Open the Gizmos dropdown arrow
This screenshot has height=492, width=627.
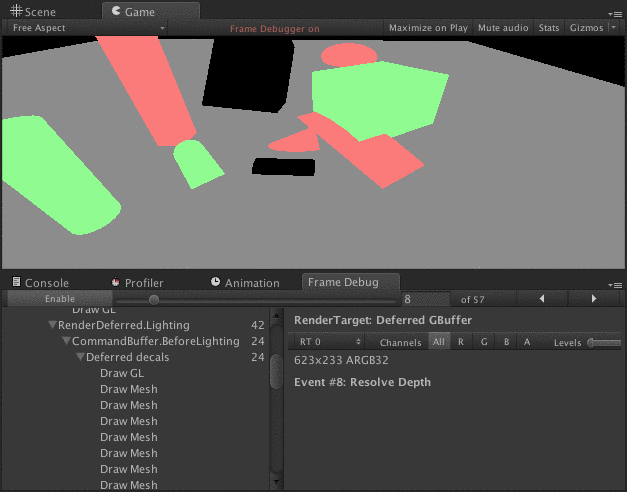click(x=614, y=28)
